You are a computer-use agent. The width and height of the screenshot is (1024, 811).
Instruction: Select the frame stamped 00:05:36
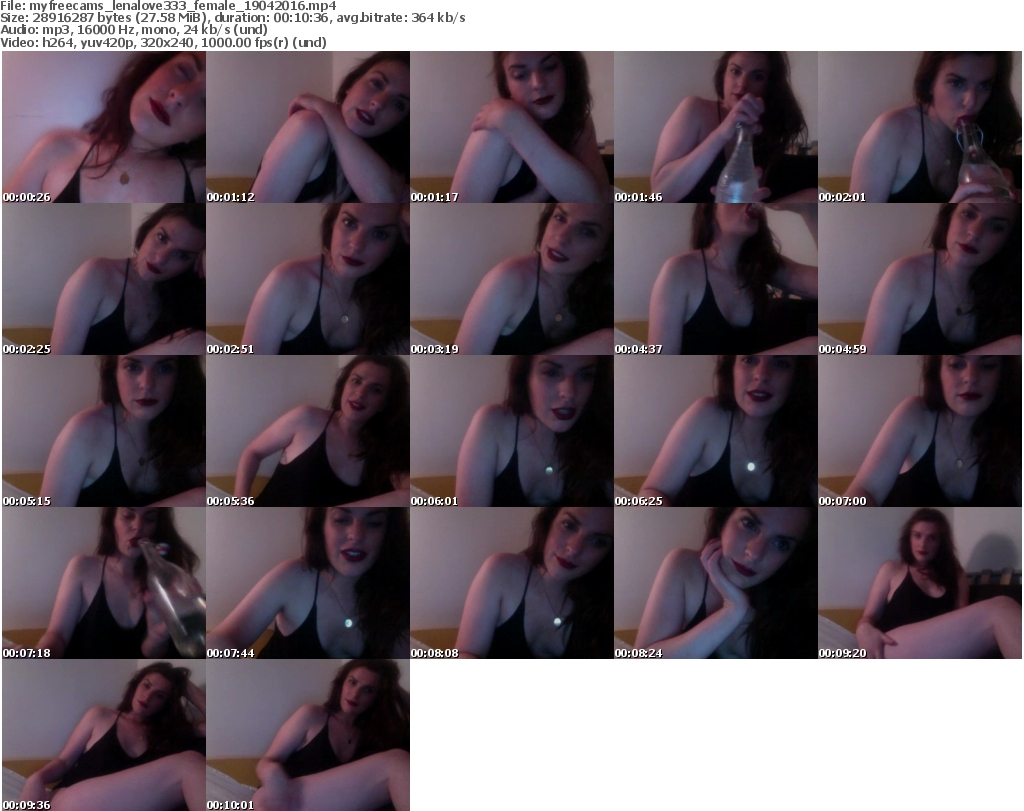[308, 432]
